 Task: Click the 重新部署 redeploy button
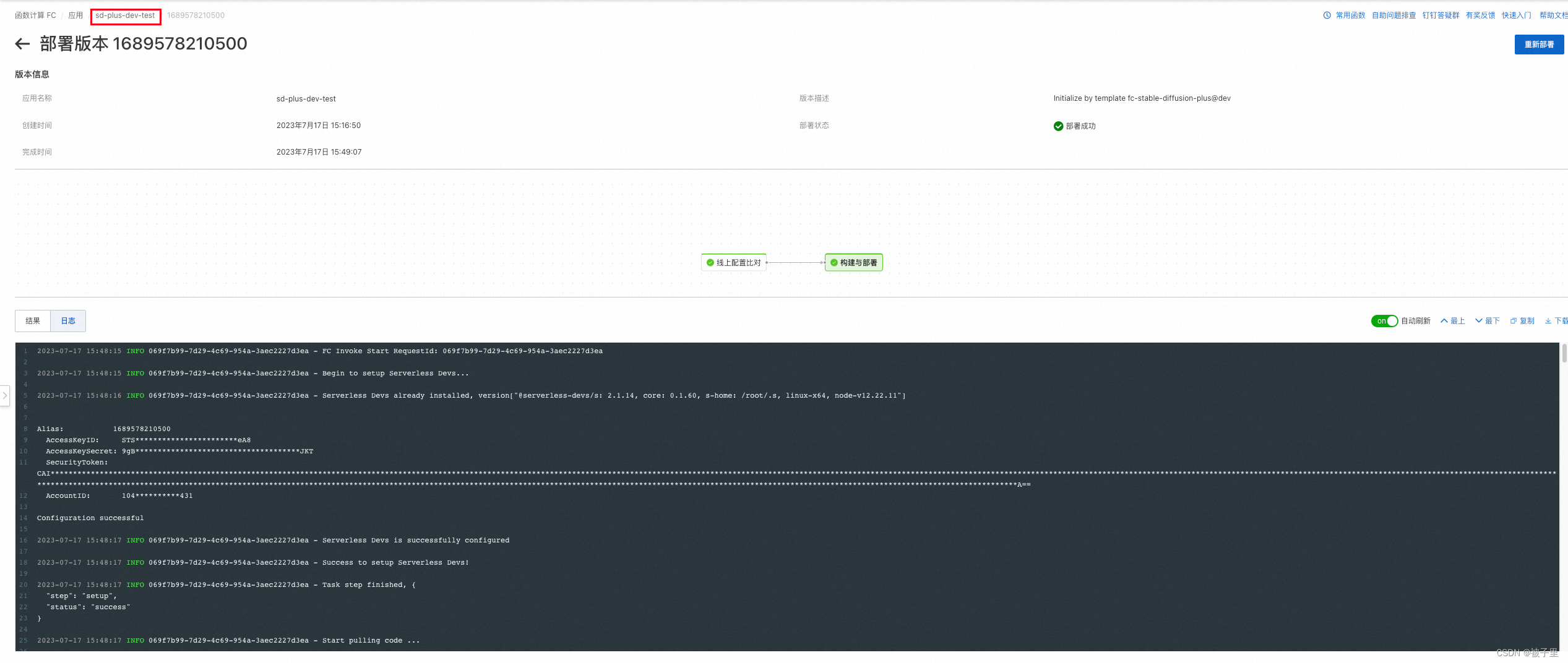(x=1539, y=45)
